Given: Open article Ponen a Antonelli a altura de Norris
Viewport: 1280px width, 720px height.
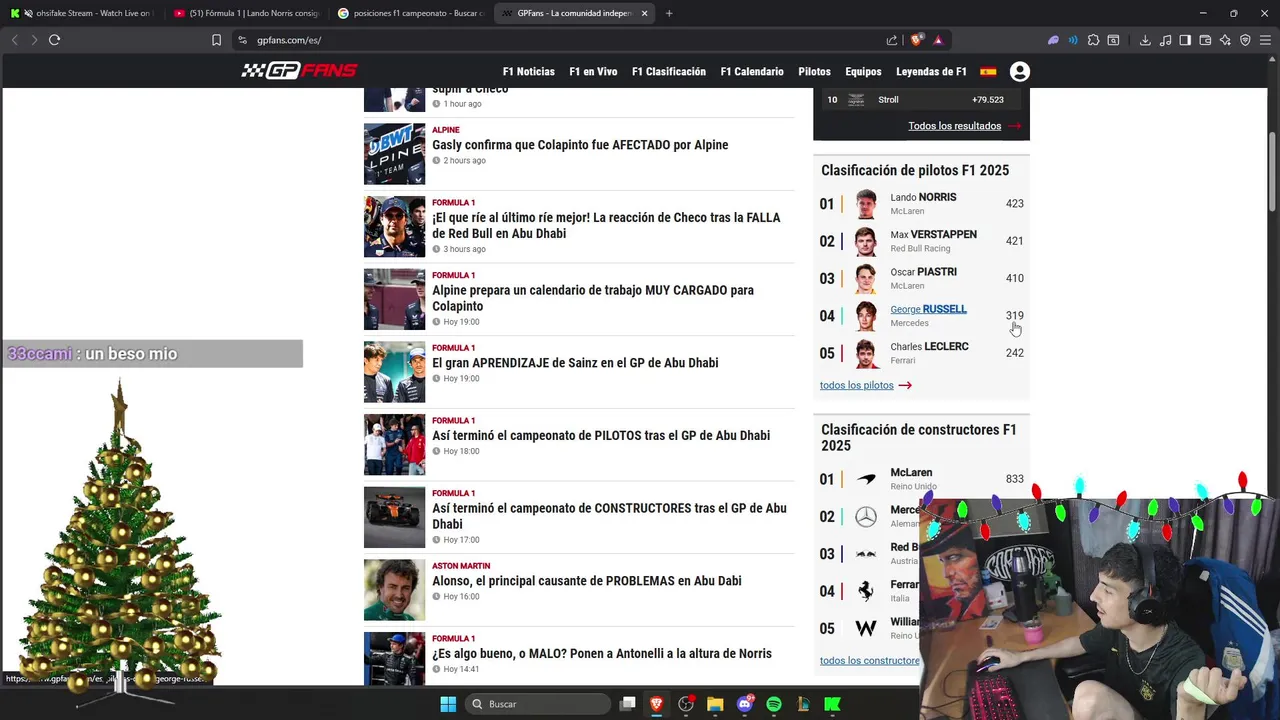Looking at the screenshot, I should tap(602, 654).
